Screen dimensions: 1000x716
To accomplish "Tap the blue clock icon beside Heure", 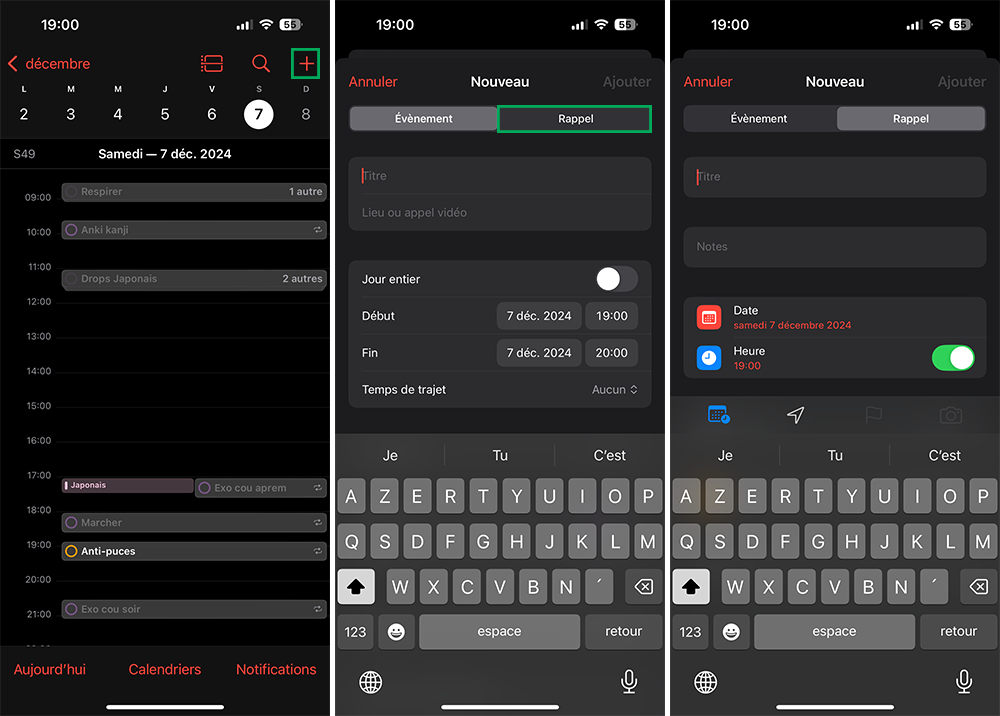I will [709, 358].
